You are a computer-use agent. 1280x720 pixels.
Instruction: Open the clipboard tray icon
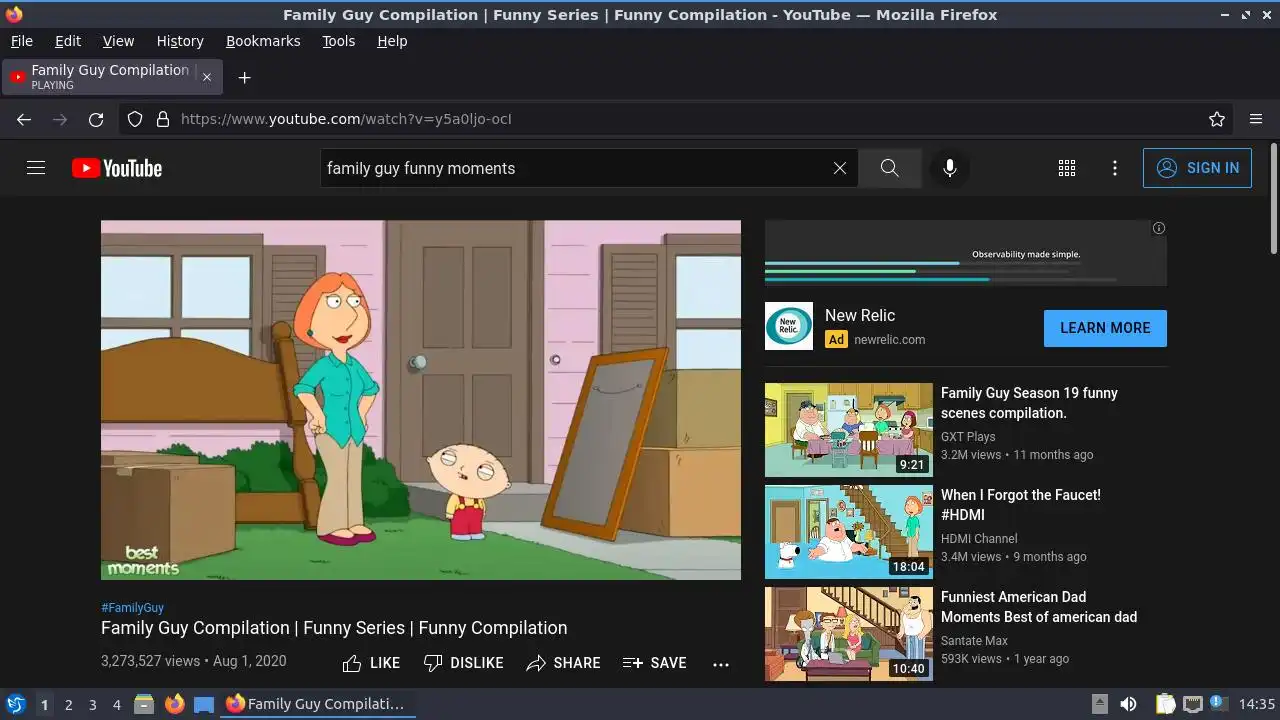pyautogui.click(x=1166, y=704)
